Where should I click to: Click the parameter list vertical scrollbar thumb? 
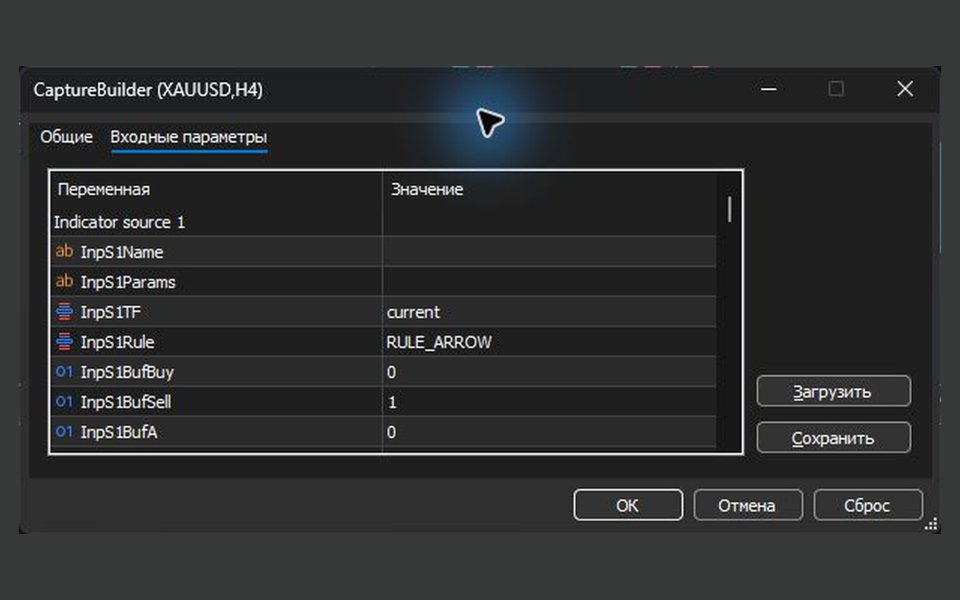[x=729, y=209]
